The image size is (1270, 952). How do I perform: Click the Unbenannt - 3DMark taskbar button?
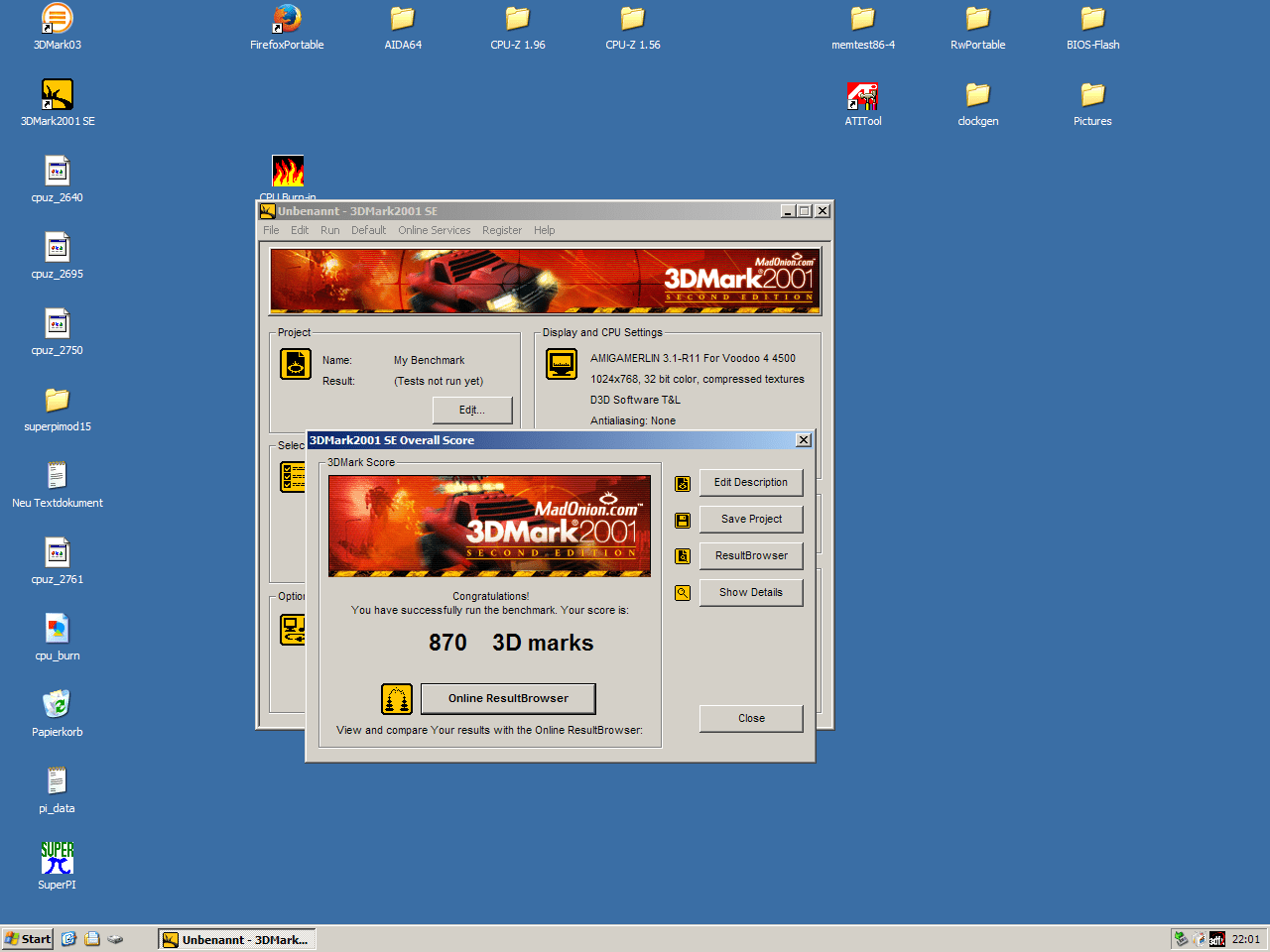point(236,939)
